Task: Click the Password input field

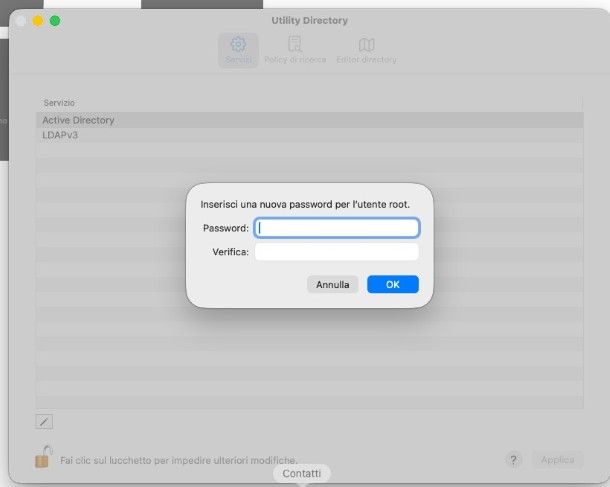Action: click(337, 228)
